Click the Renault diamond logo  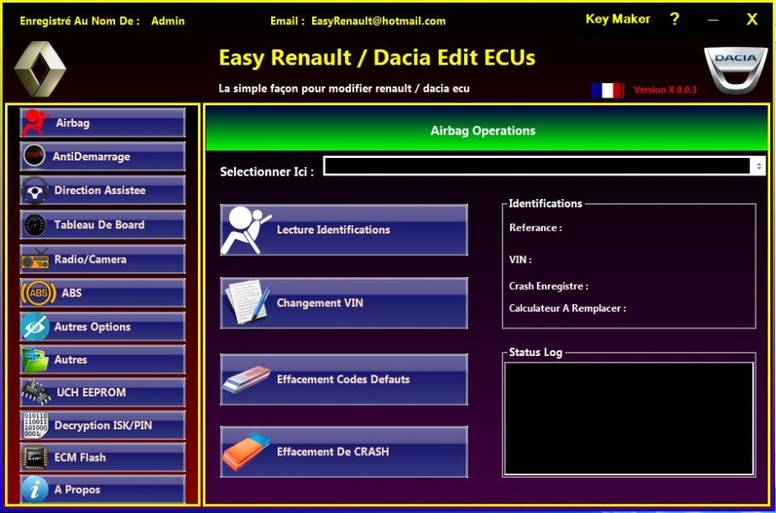[x=40, y=69]
